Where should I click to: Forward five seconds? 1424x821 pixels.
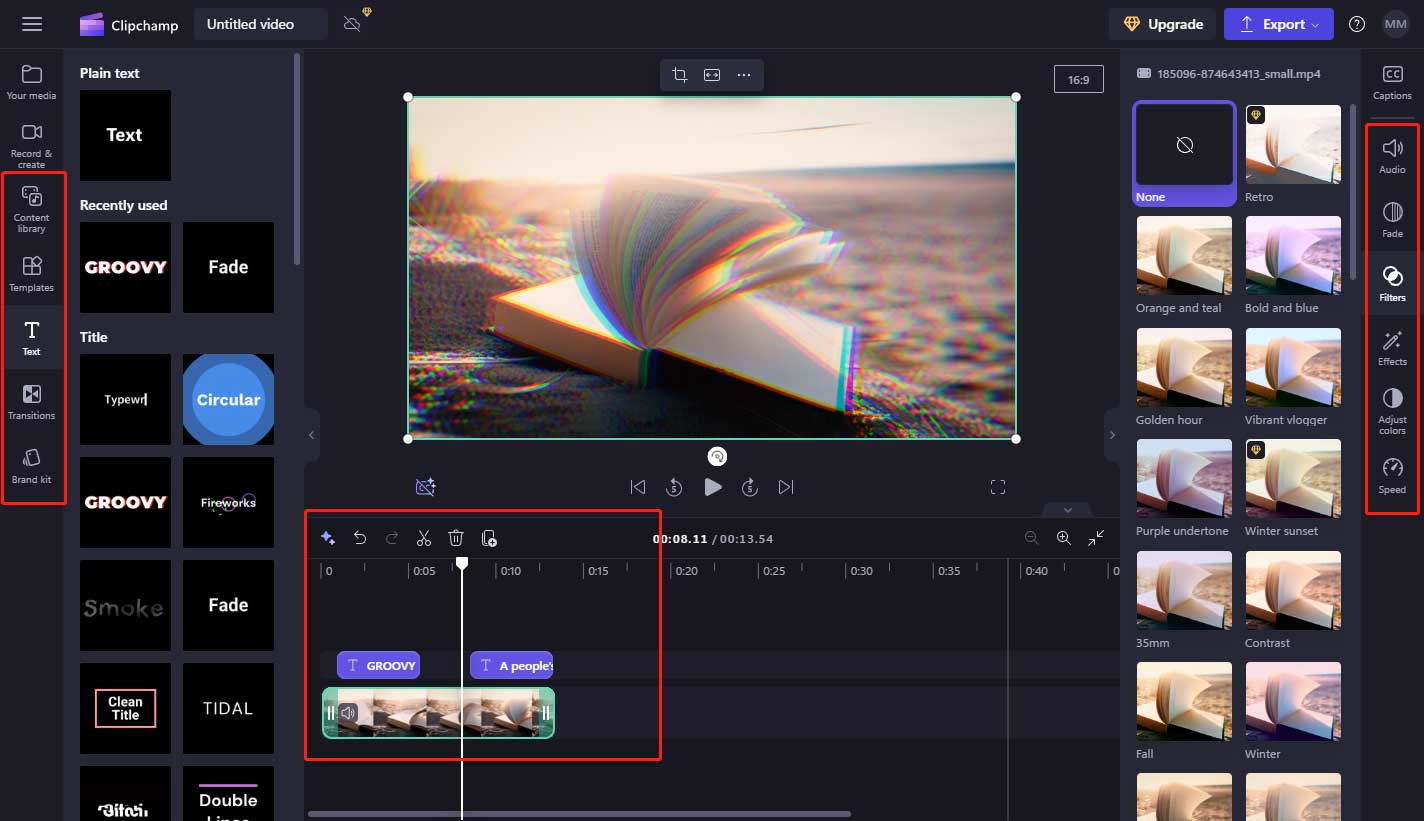tap(749, 487)
